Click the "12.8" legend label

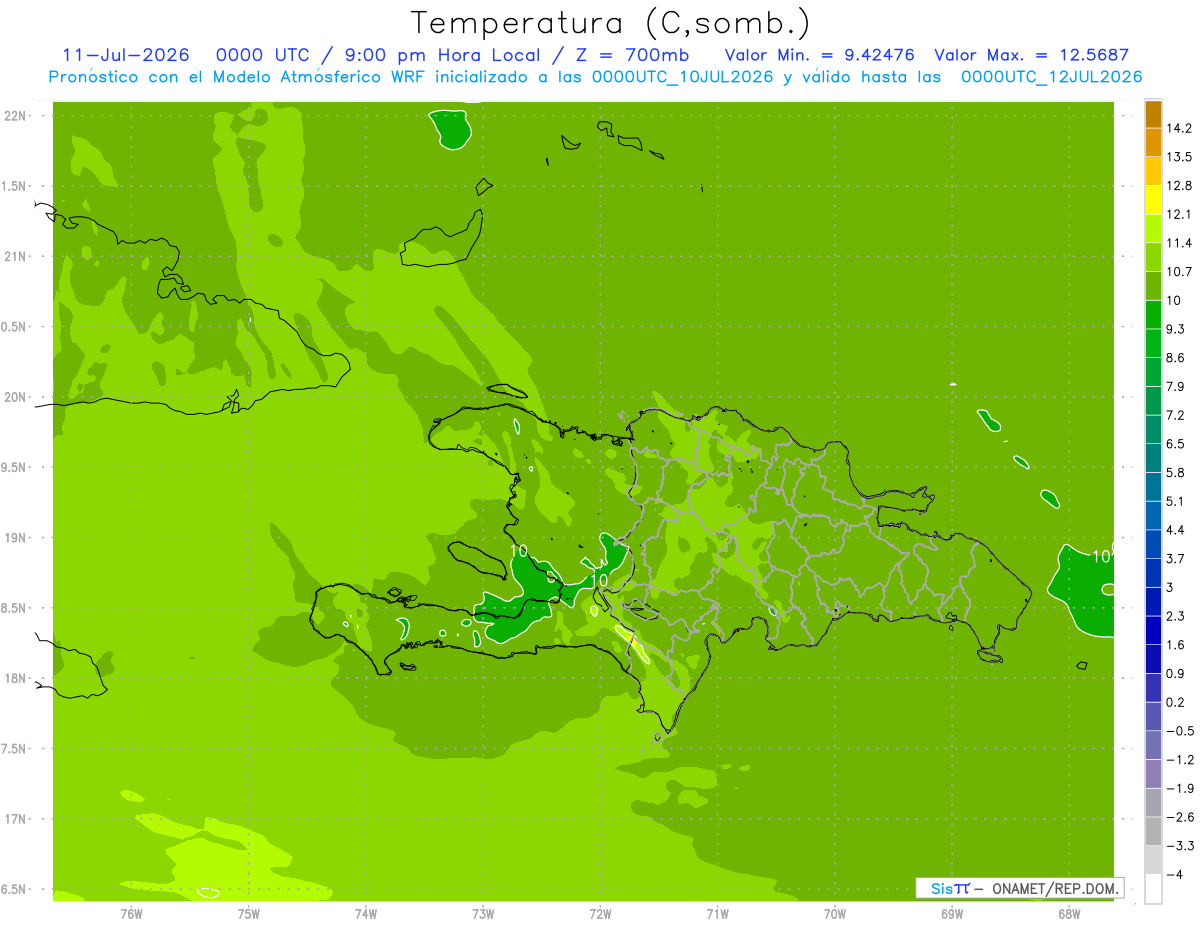(1179, 186)
